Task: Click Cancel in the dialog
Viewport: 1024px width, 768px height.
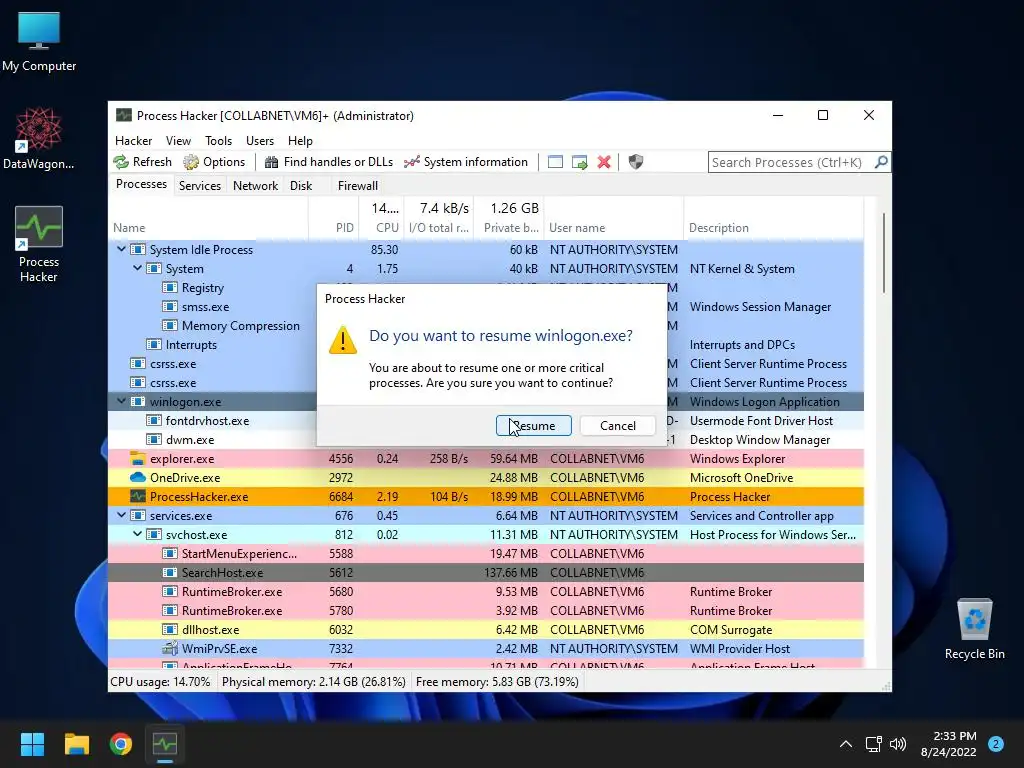Action: coord(618,426)
